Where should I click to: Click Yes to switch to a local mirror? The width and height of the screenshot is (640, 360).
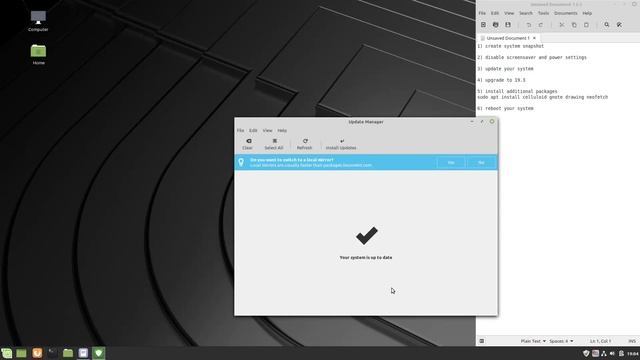point(451,162)
